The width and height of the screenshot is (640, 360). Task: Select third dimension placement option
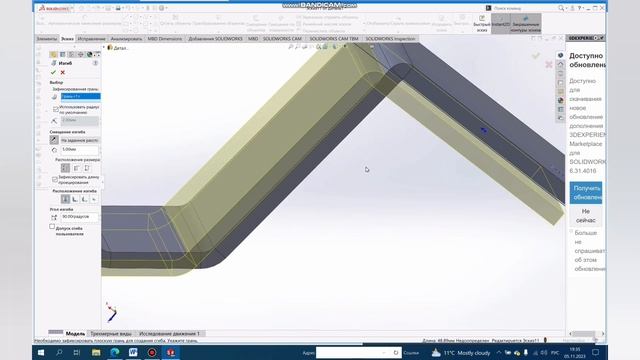pos(87,168)
